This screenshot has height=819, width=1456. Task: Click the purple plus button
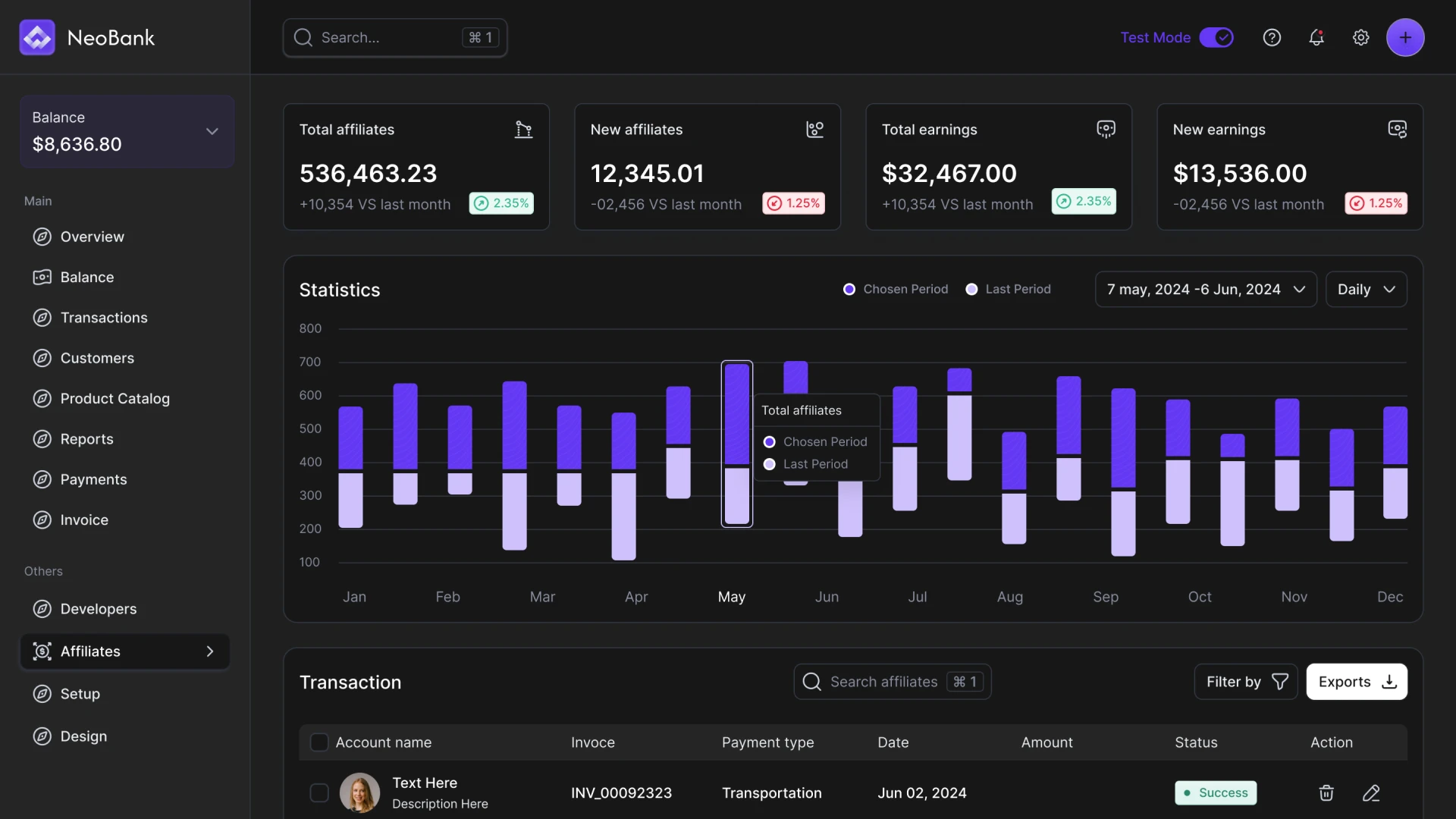tap(1405, 37)
